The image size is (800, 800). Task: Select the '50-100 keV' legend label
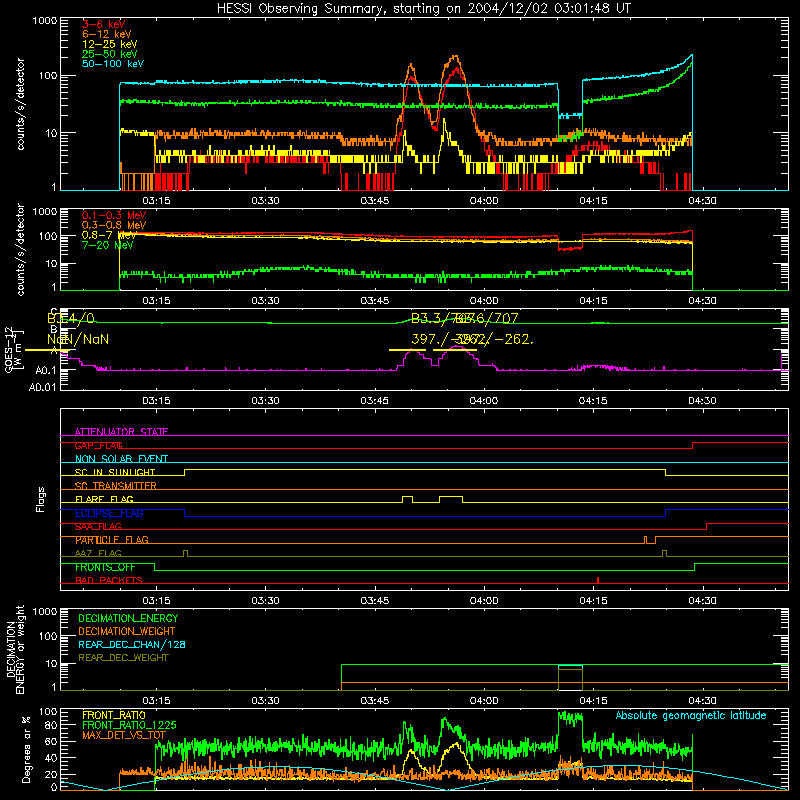pyautogui.click(x=113, y=64)
